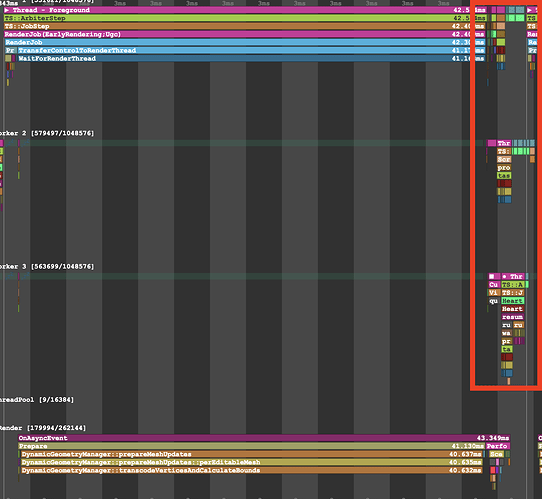The width and height of the screenshot is (542, 499).
Task: Click the Scr bar in Worker 2
Action: click(504, 159)
